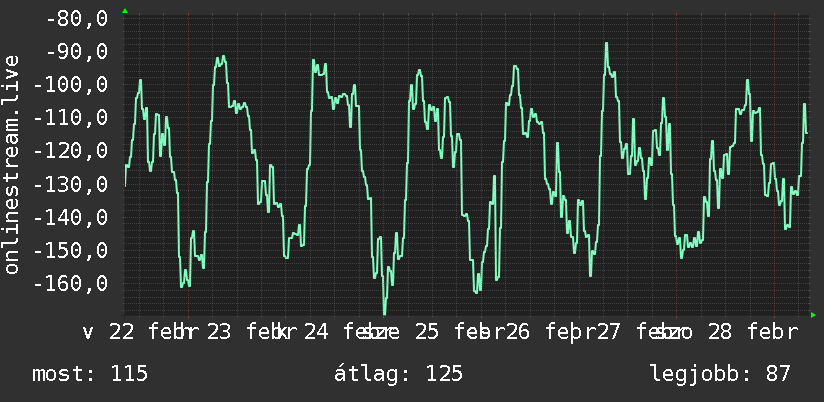Image resolution: width=824 pixels, height=402 pixels.
Task: Click the -80,0 y-axis label
Action: (77, 19)
